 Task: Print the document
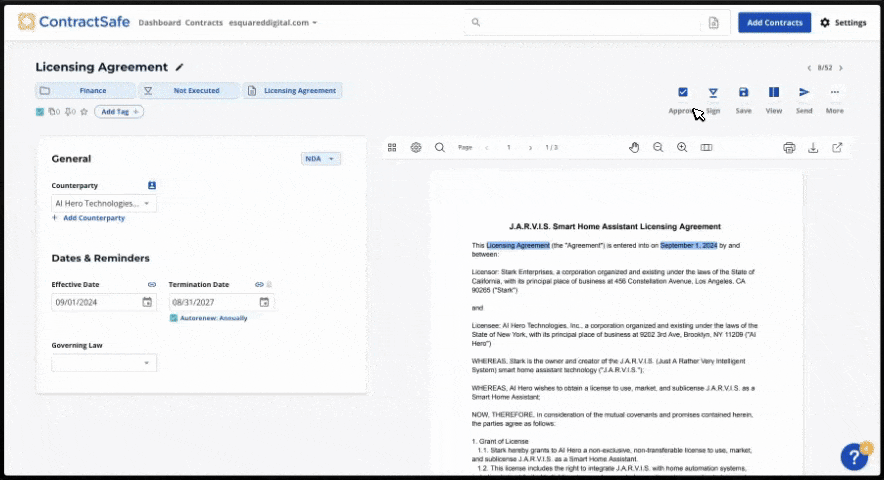[x=789, y=148]
